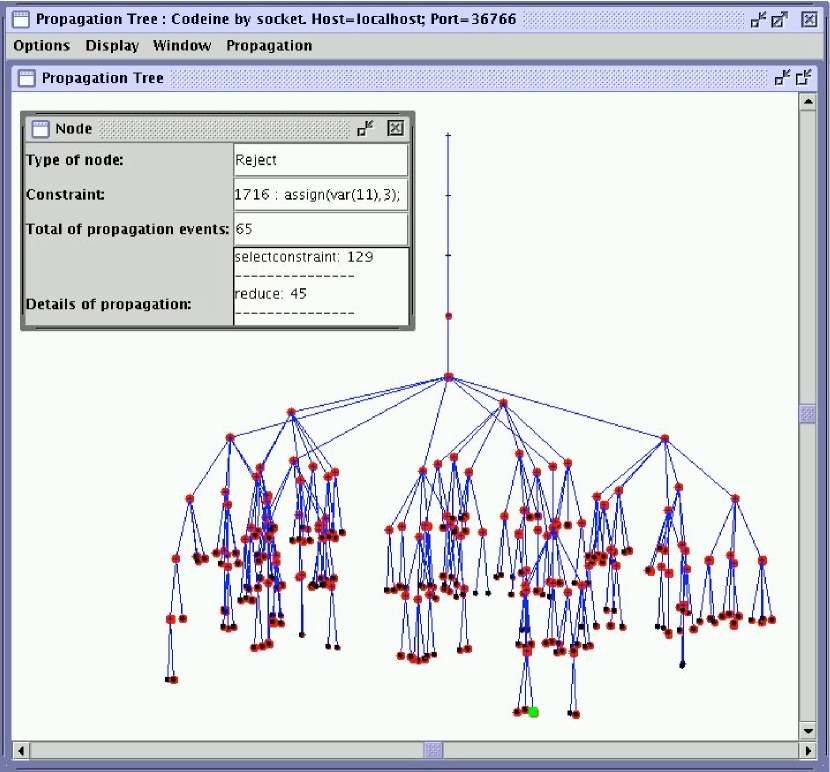830x772 pixels.
Task: Click the 'Details of propagation:' label
Action: 109,304
